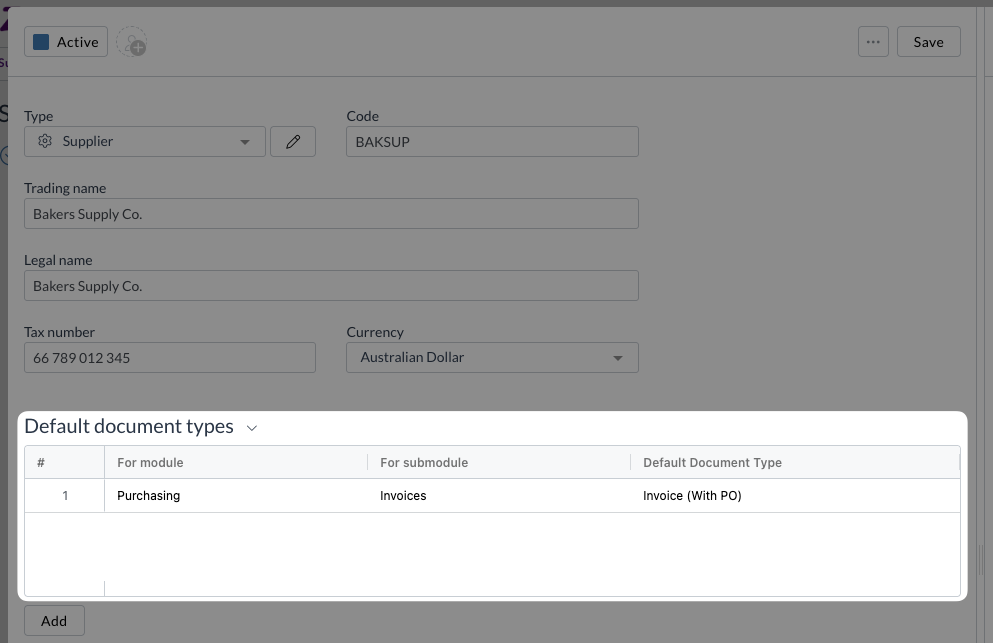Click the Add button below the table
Viewport: 993px width, 643px height.
coord(54,621)
